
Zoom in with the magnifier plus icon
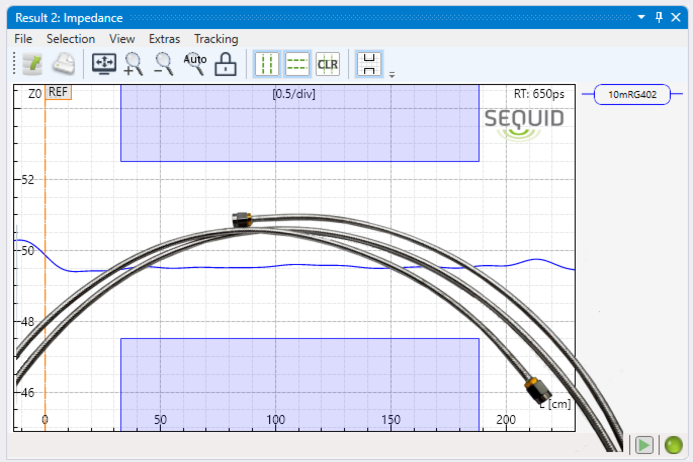click(133, 64)
